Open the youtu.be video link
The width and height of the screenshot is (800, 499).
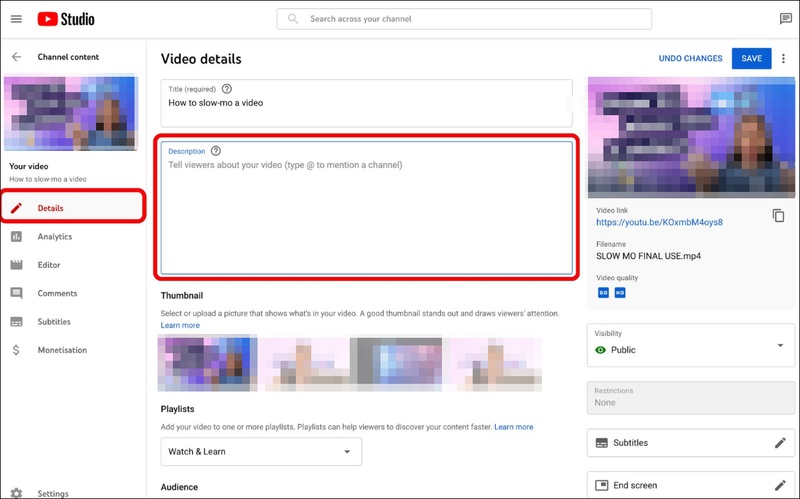pos(659,222)
